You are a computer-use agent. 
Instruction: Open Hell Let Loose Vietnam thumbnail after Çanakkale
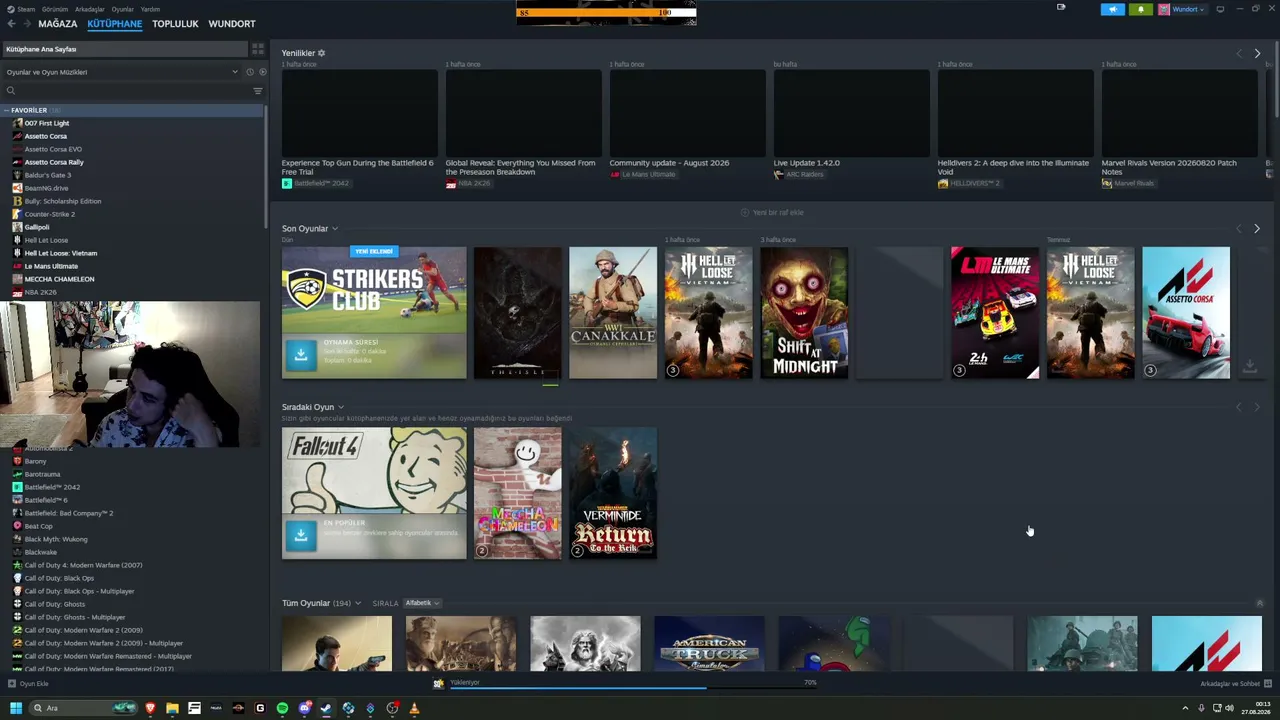tap(708, 313)
